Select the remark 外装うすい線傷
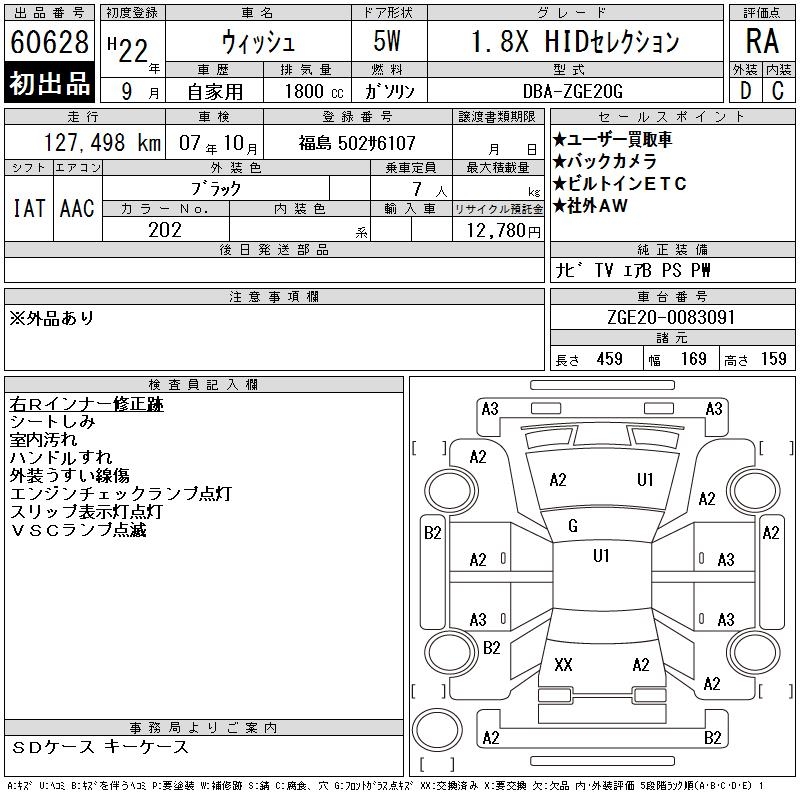The height and width of the screenshot is (800, 800). pyautogui.click(x=69, y=476)
